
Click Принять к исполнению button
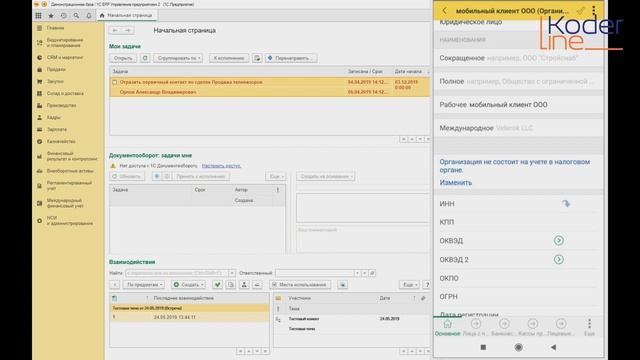coord(200,176)
